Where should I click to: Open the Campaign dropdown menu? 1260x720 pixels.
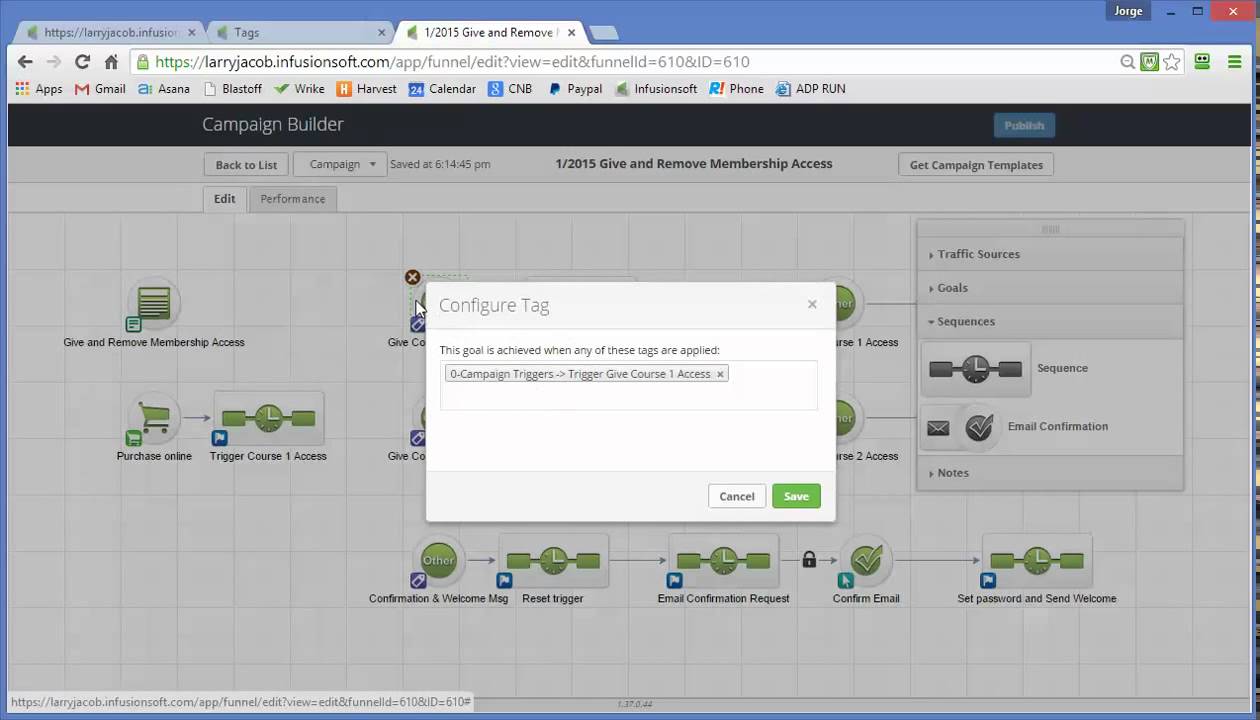(x=341, y=164)
